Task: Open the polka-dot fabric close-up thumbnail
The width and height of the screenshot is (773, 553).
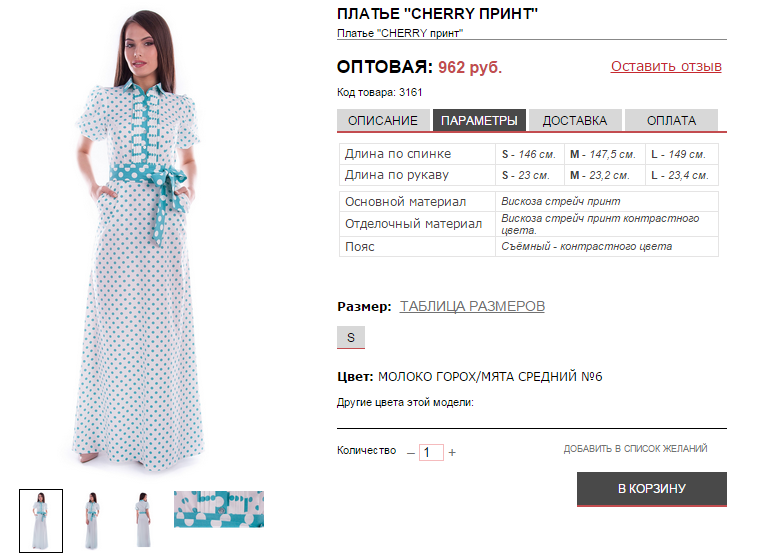Action: (219, 509)
